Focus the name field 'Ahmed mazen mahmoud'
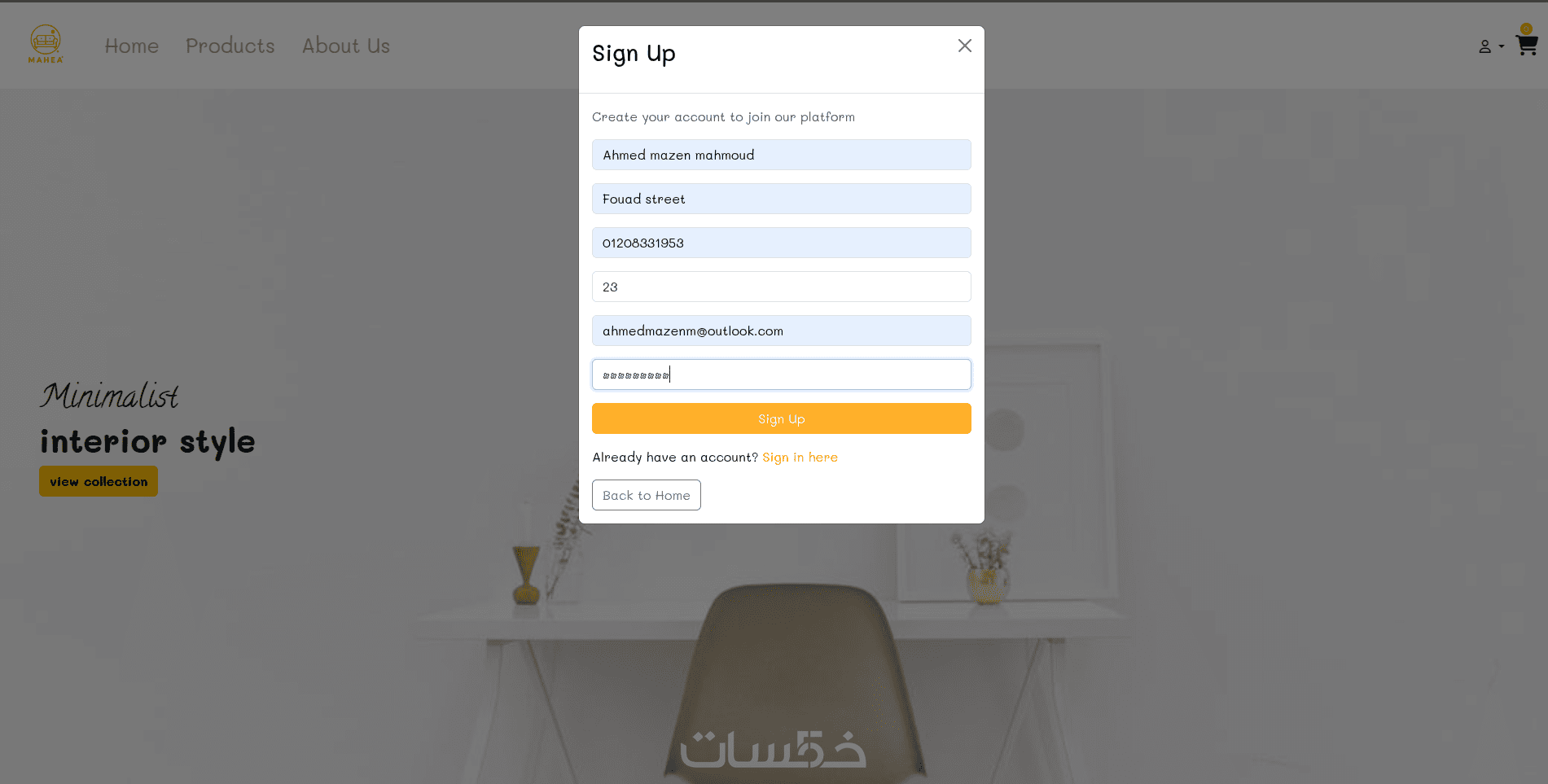This screenshot has width=1548, height=784. pos(781,155)
